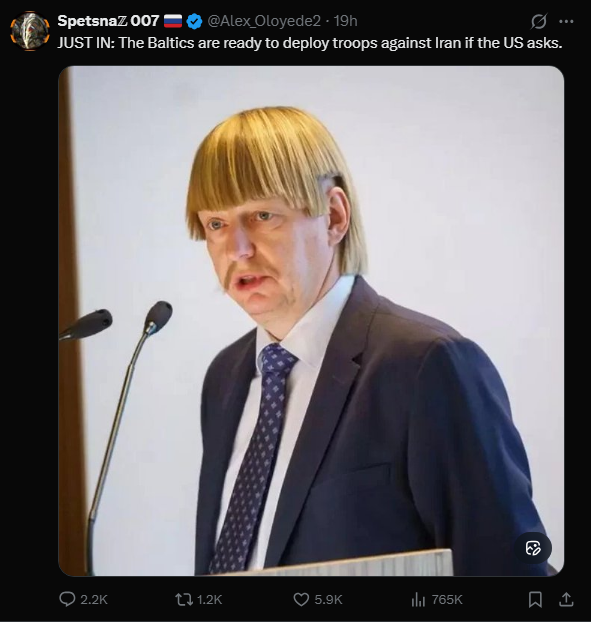Image resolution: width=591 pixels, height=622 pixels.
Task: Enlarge the attached photo of man at podium
Action: 311,321
